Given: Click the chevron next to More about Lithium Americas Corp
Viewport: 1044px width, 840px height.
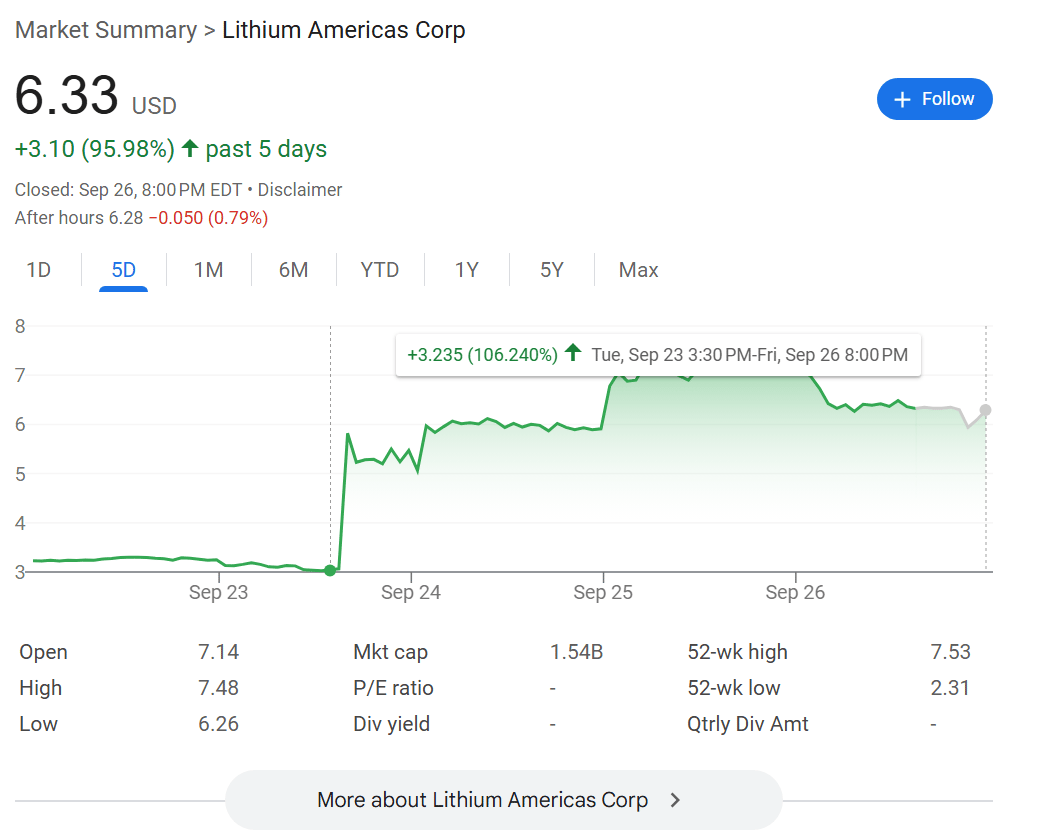Looking at the screenshot, I should pos(675,799).
